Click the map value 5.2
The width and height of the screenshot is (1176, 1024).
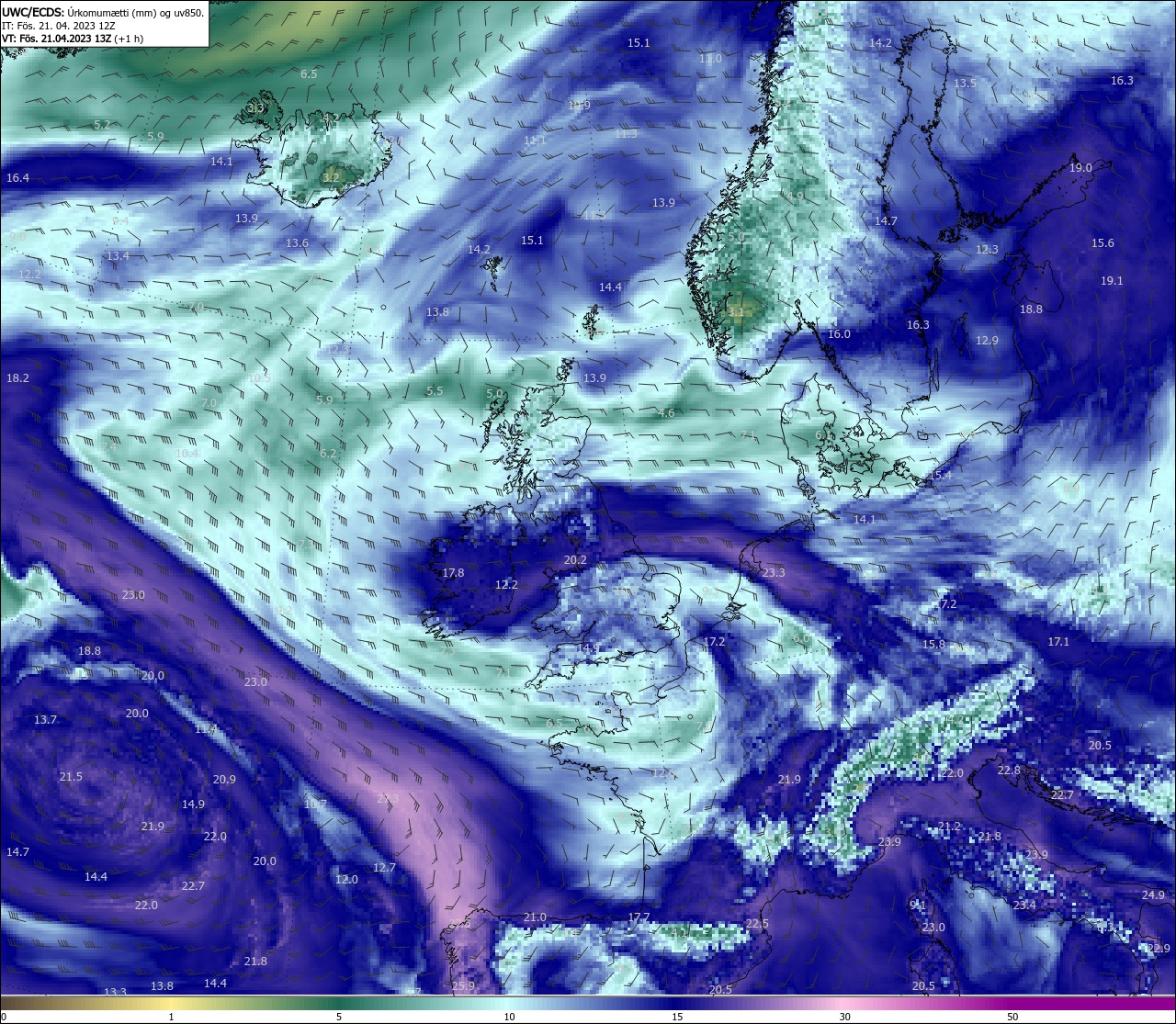102,124
